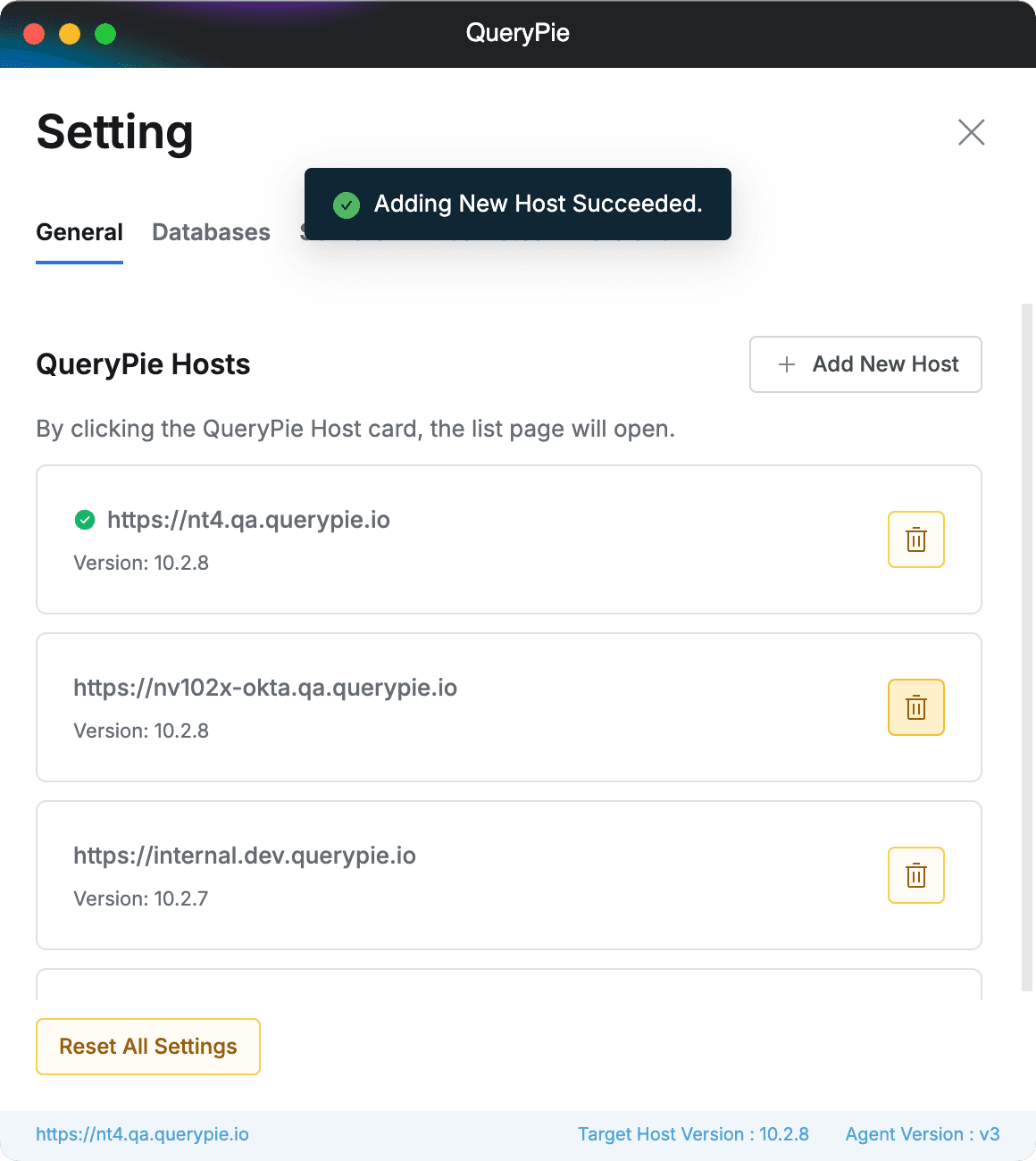Minimize window with the yellow button
1036x1161 pixels.
(x=70, y=34)
